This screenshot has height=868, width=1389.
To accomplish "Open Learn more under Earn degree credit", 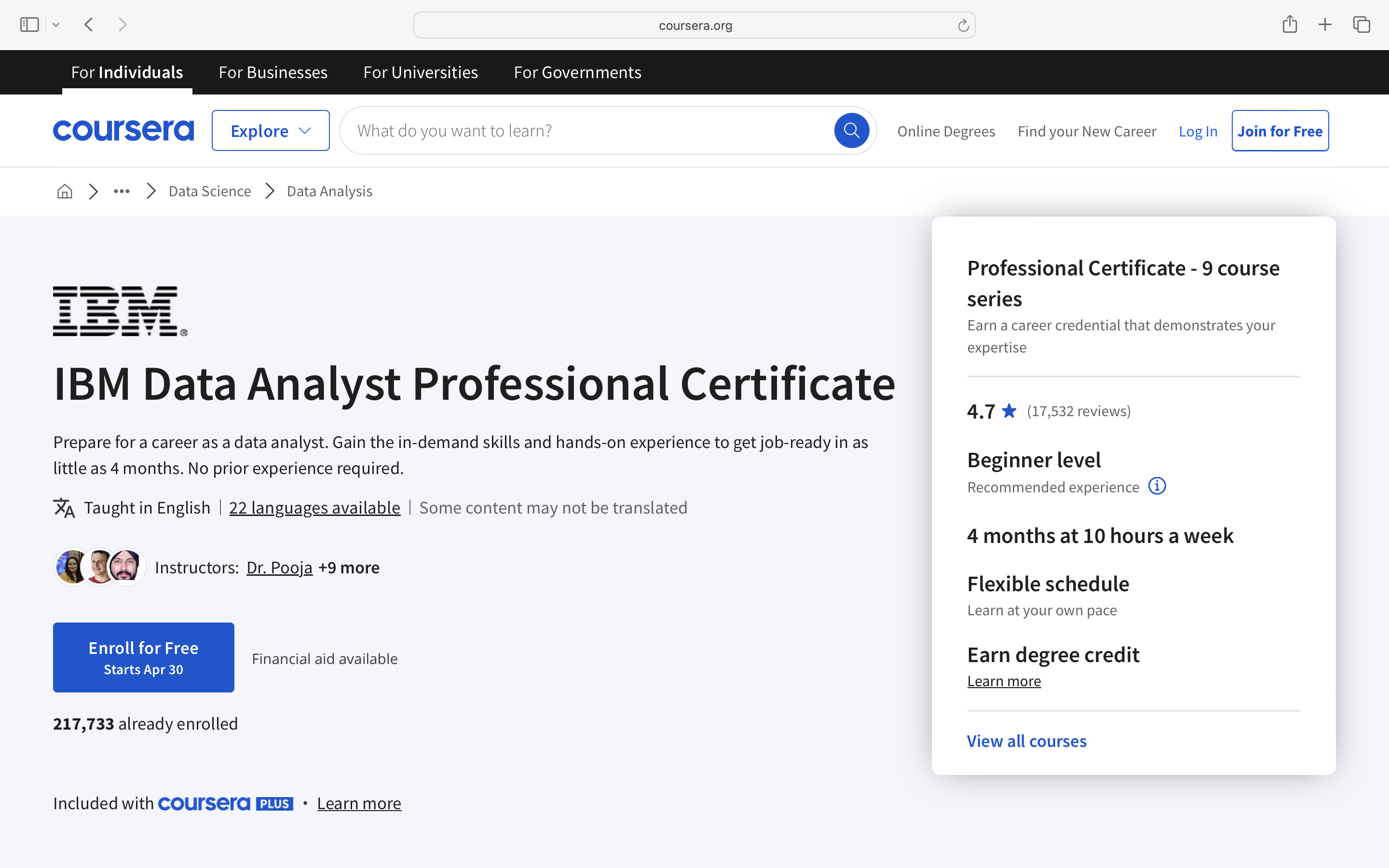I will click(x=1004, y=681).
